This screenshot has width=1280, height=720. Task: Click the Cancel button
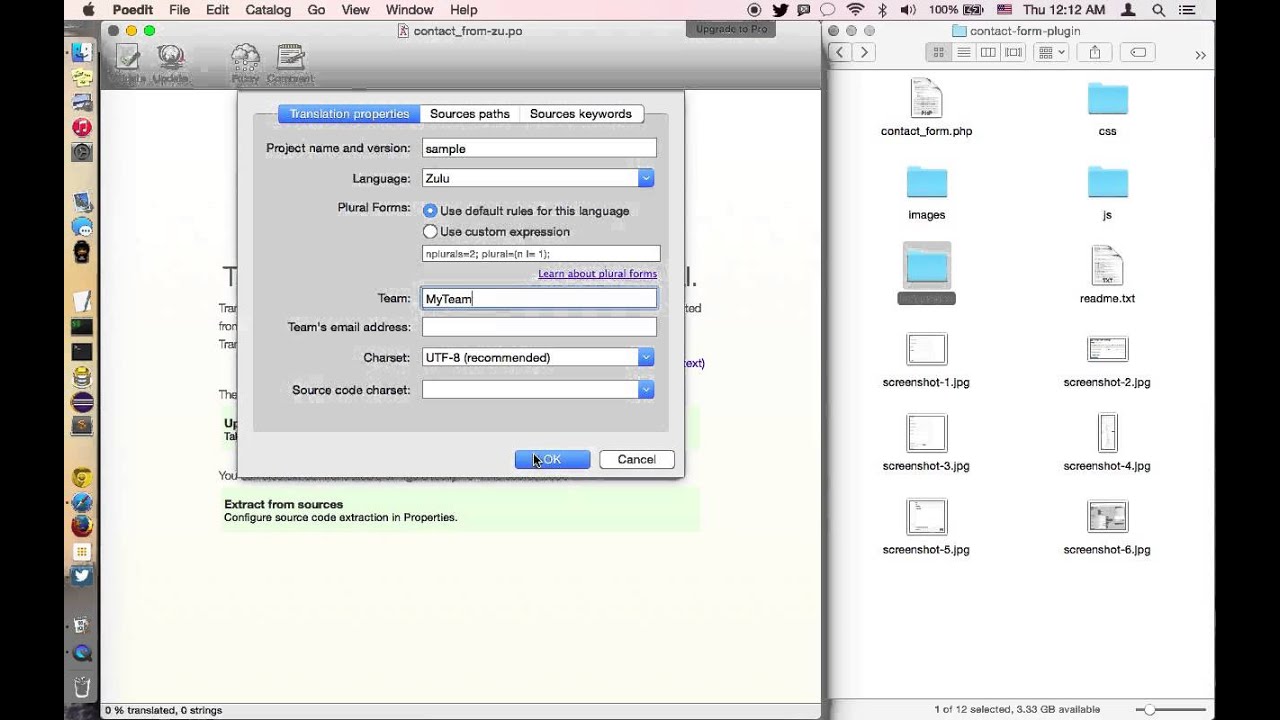637,459
